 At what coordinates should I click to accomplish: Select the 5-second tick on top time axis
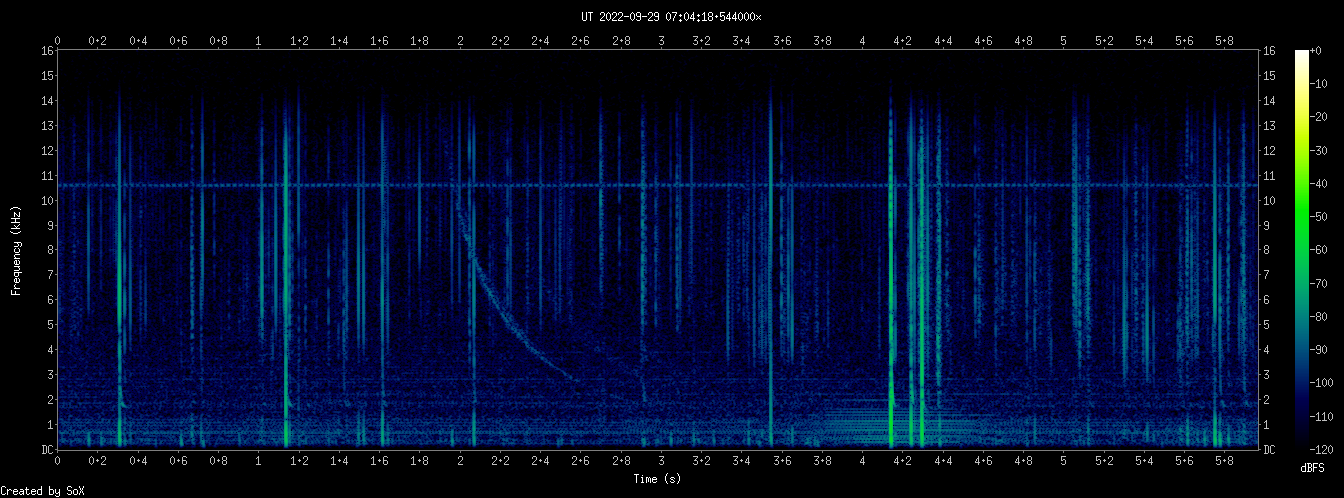click(1063, 41)
